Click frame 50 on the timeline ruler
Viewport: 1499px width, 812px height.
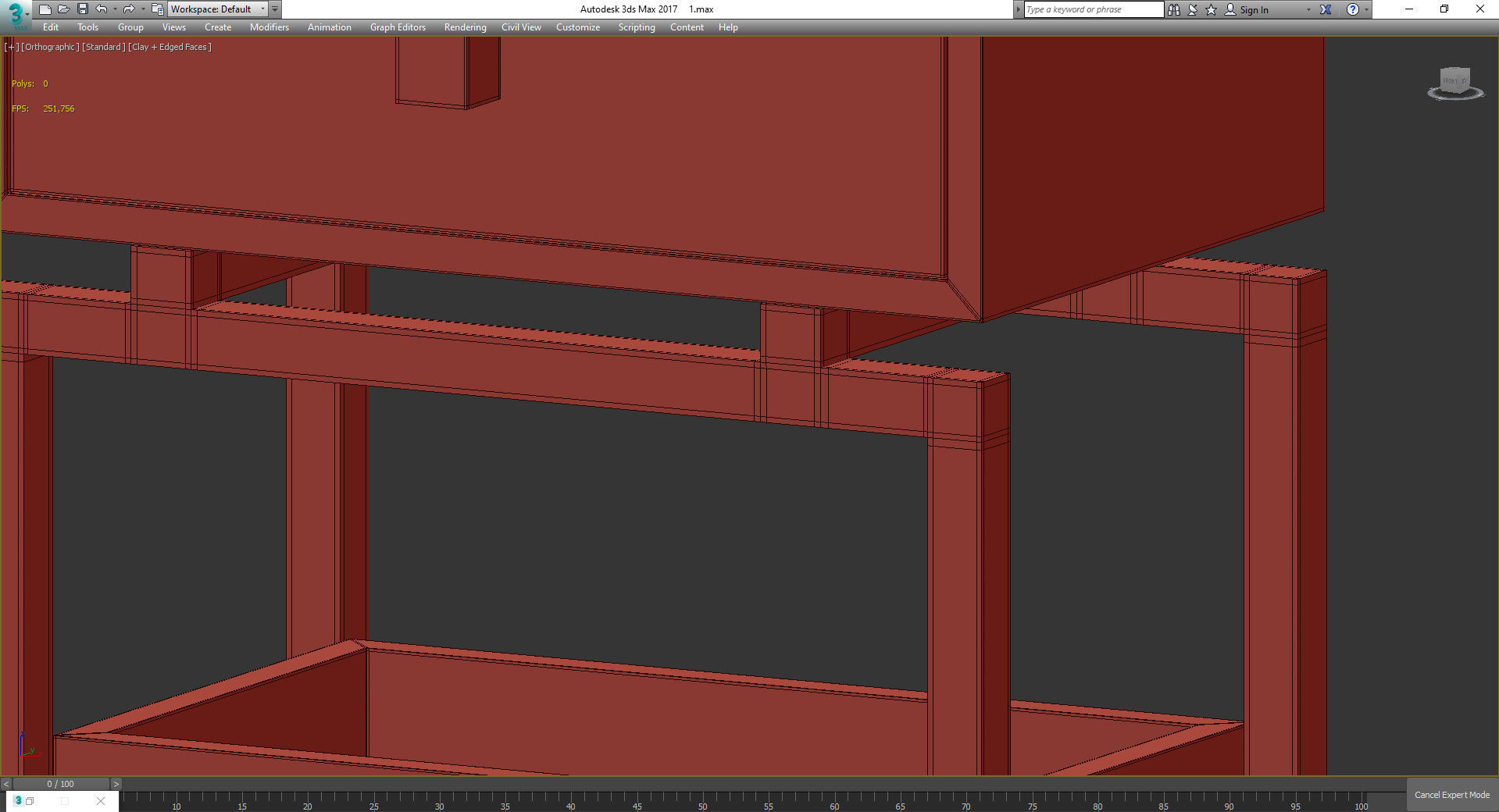pos(703,806)
